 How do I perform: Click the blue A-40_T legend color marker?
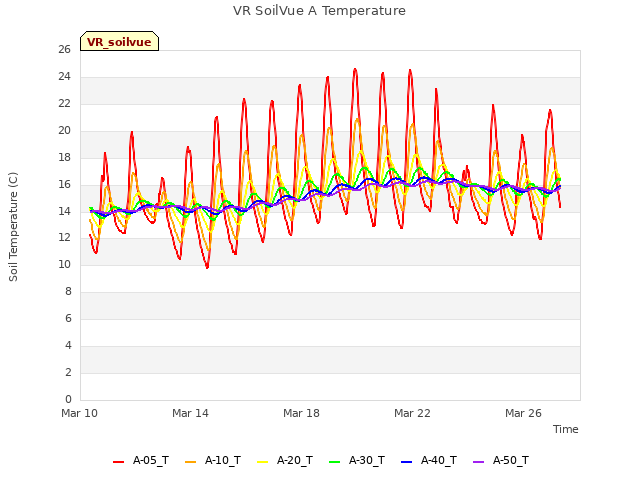(x=407, y=462)
